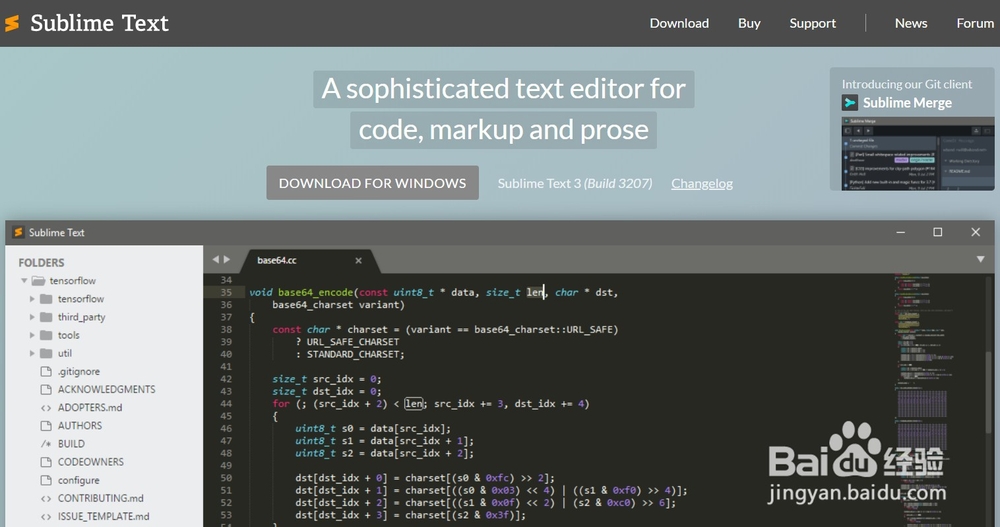Click the ADOPTERS.md markup file icon
Image resolution: width=1000 pixels, height=527 pixels.
coord(46,408)
